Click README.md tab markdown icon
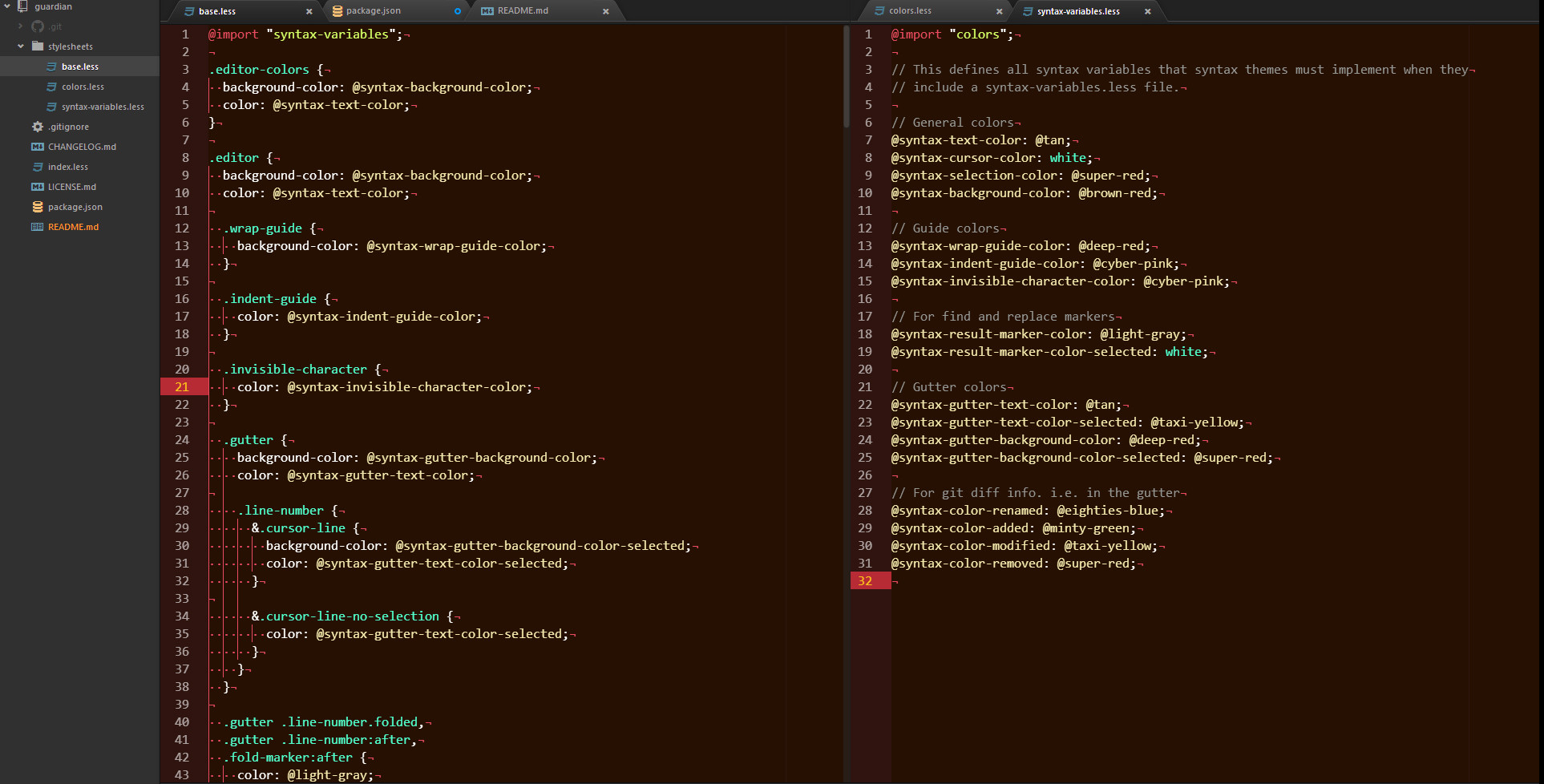1544x784 pixels. 487,11
